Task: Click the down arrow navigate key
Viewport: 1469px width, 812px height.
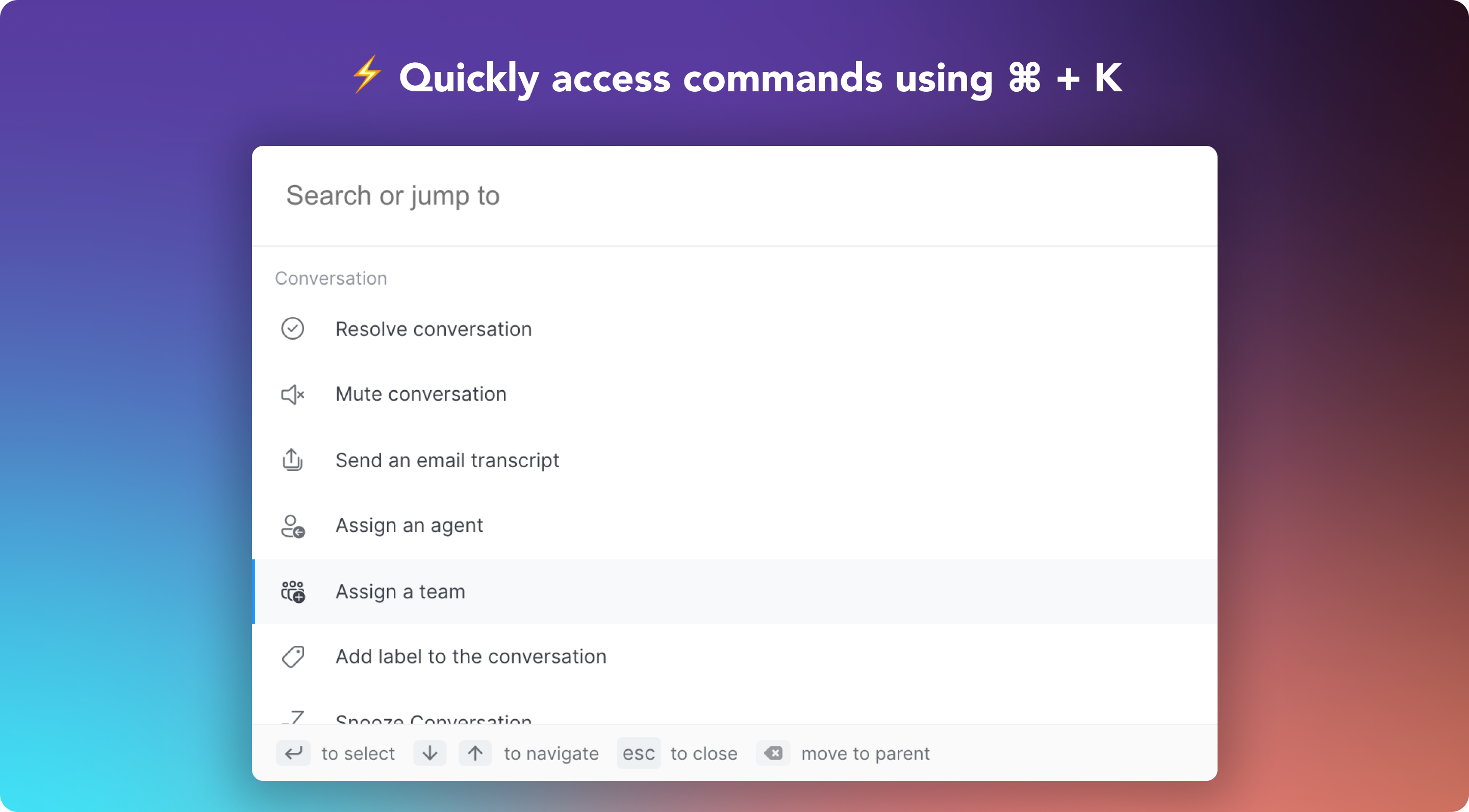Action: click(x=430, y=753)
